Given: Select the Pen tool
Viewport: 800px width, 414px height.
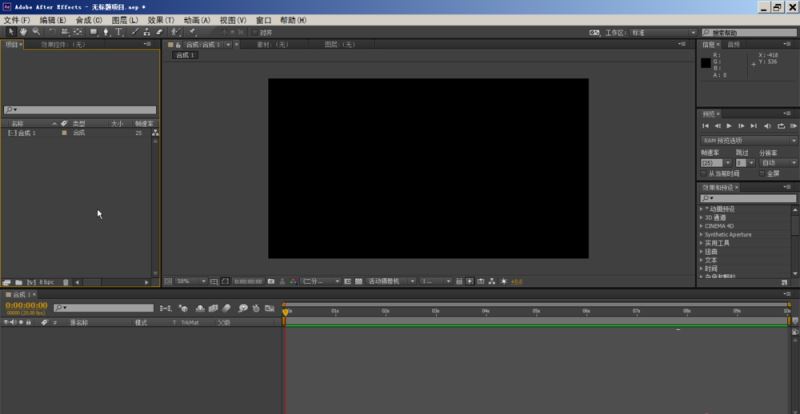Looking at the screenshot, I should [x=106, y=32].
